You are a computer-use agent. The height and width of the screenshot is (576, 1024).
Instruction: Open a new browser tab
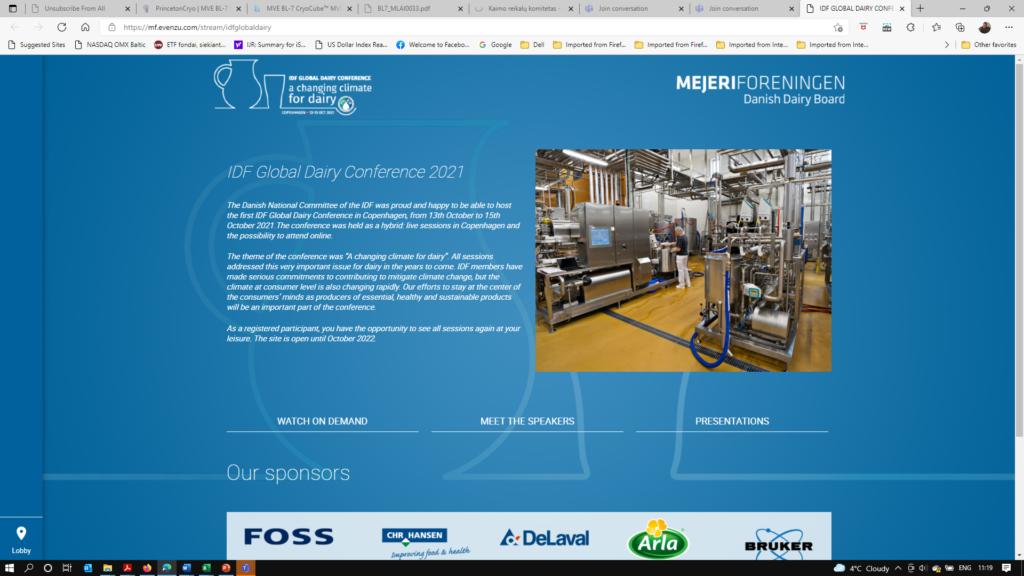pyautogui.click(x=920, y=8)
